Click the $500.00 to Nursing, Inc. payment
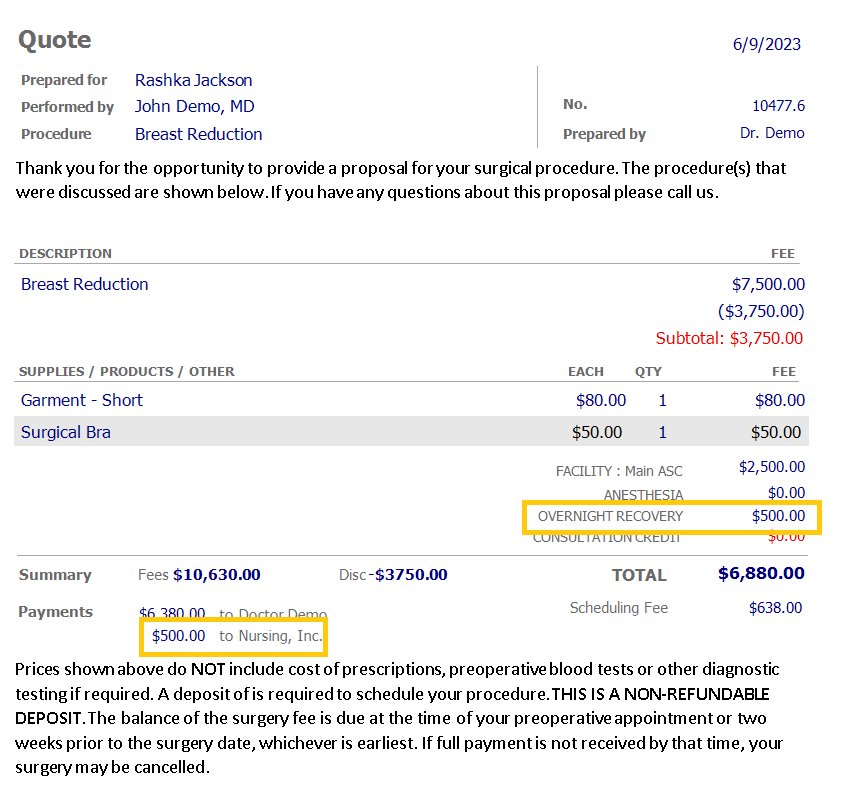Viewport: 858px width, 786px height. tap(237, 636)
